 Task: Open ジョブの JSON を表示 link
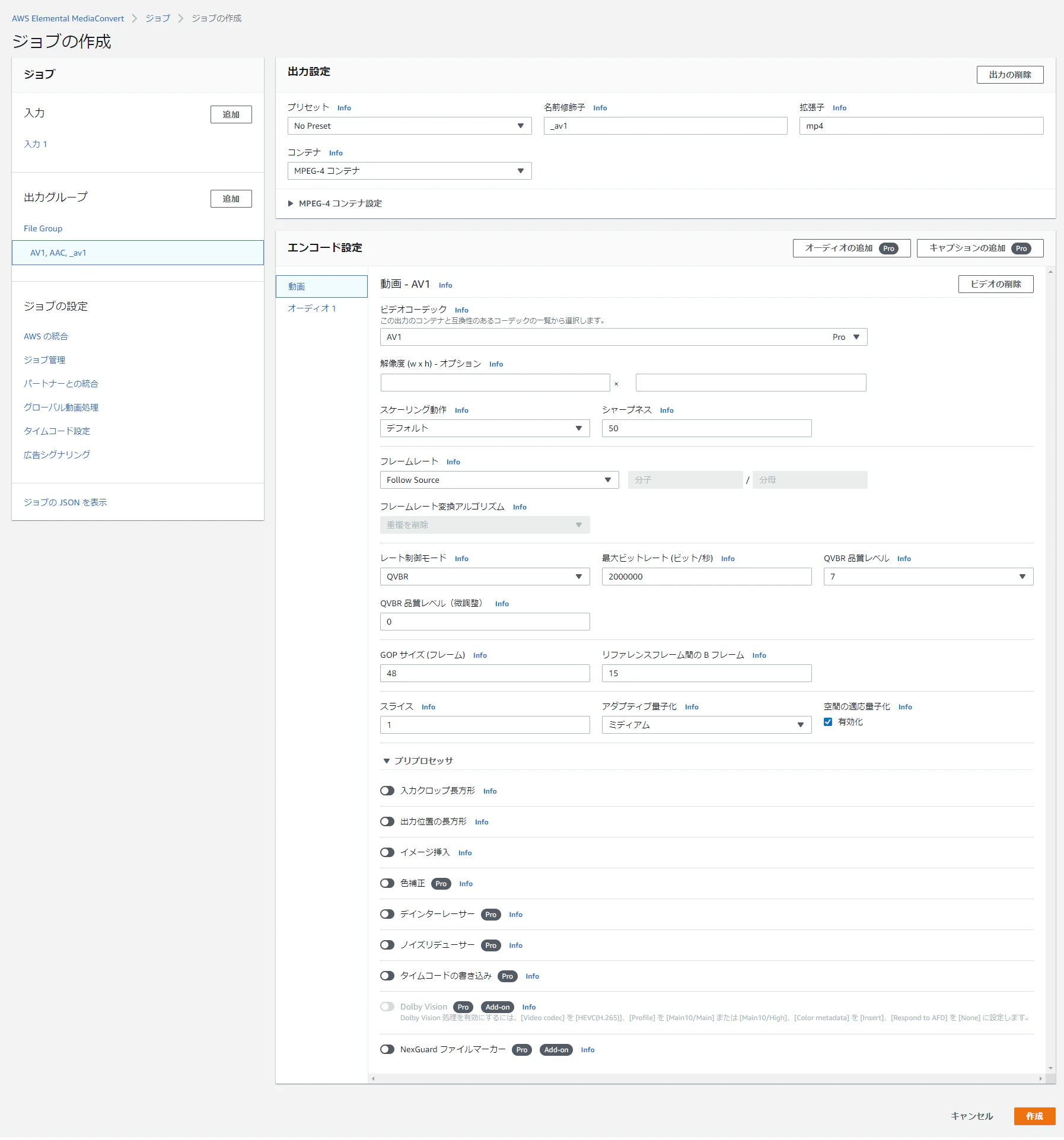click(65, 502)
